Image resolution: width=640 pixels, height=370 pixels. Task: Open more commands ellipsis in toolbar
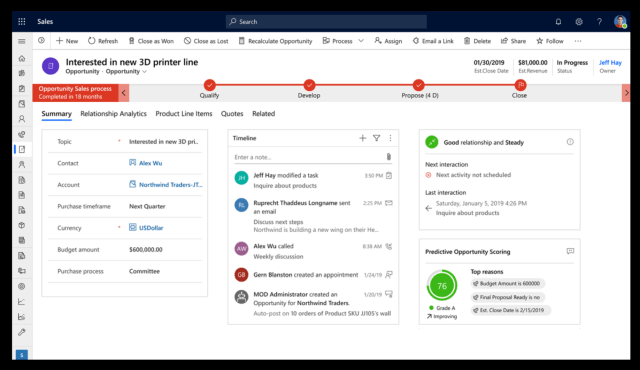(578, 41)
